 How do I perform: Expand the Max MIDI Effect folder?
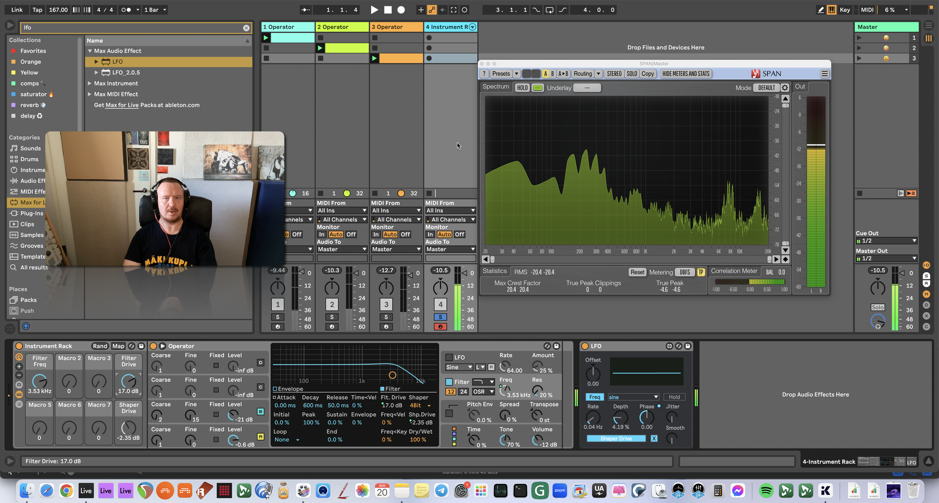click(x=90, y=94)
